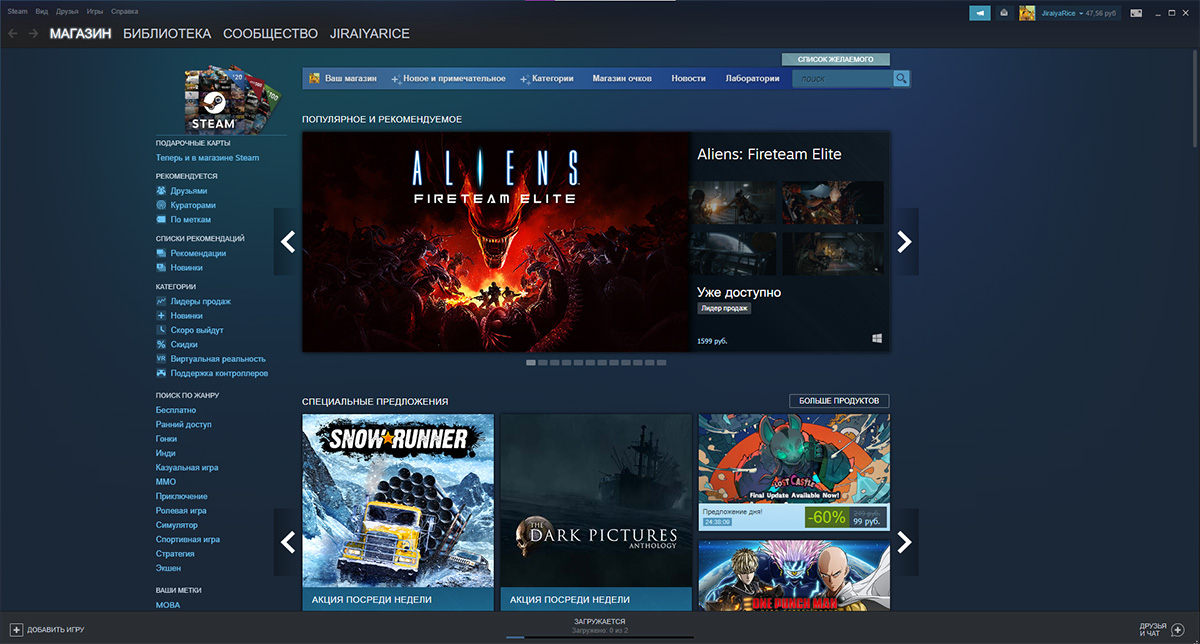Click the По меткам tags icon
1200x644 pixels.
pos(161,219)
